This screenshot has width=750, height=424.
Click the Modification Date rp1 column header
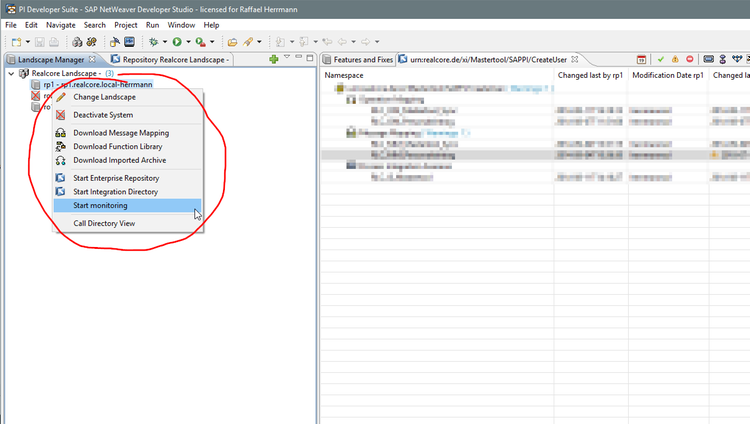click(668, 75)
